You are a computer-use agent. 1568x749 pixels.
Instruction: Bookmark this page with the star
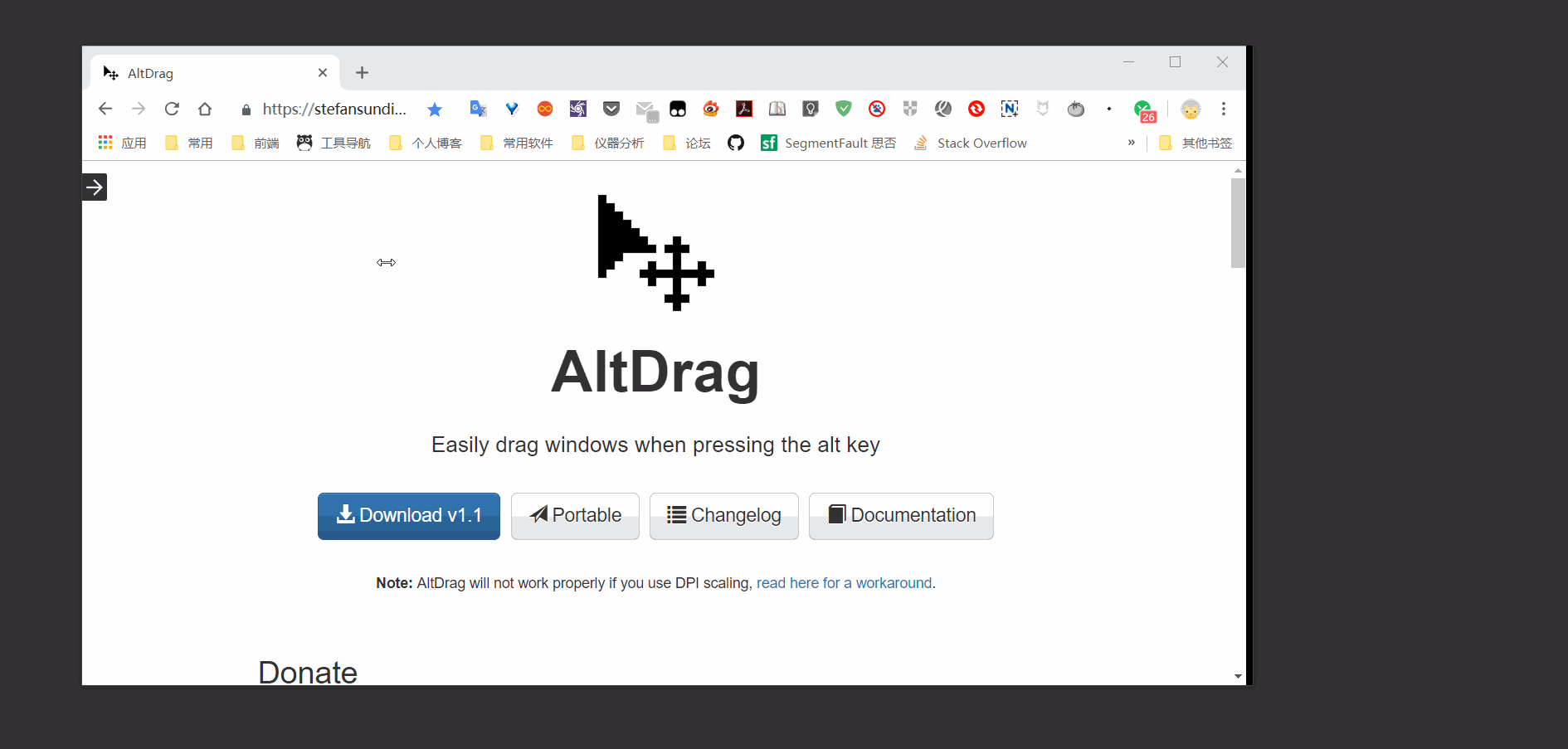point(435,109)
